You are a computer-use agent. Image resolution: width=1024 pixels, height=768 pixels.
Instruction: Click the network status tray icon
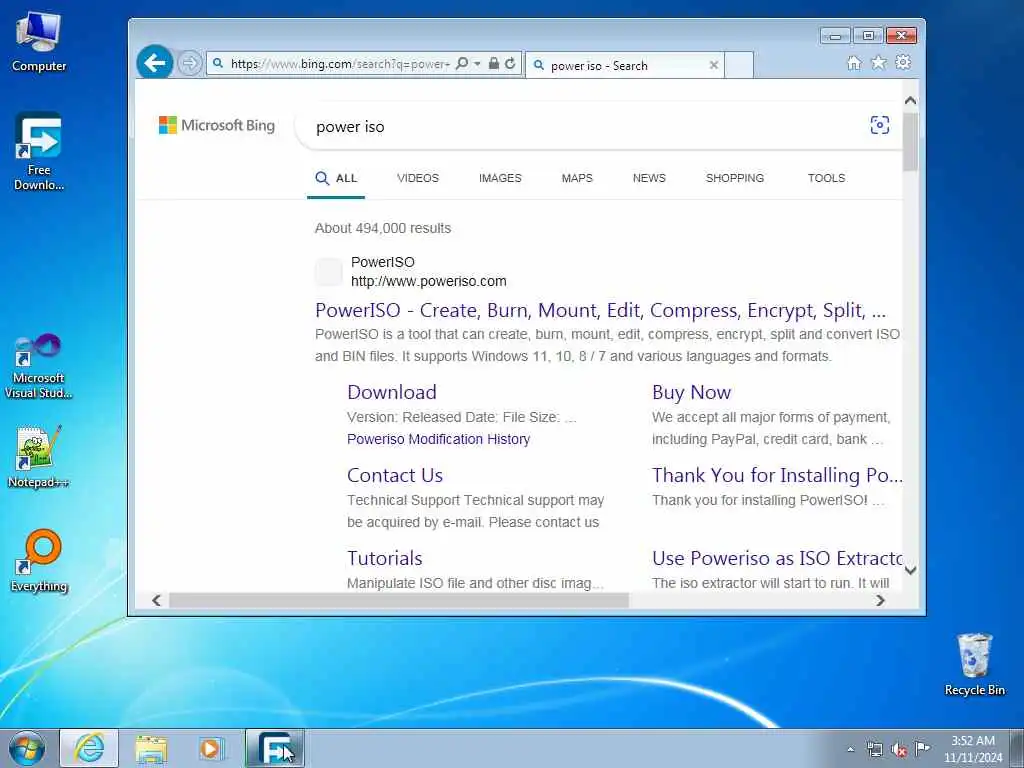(874, 749)
